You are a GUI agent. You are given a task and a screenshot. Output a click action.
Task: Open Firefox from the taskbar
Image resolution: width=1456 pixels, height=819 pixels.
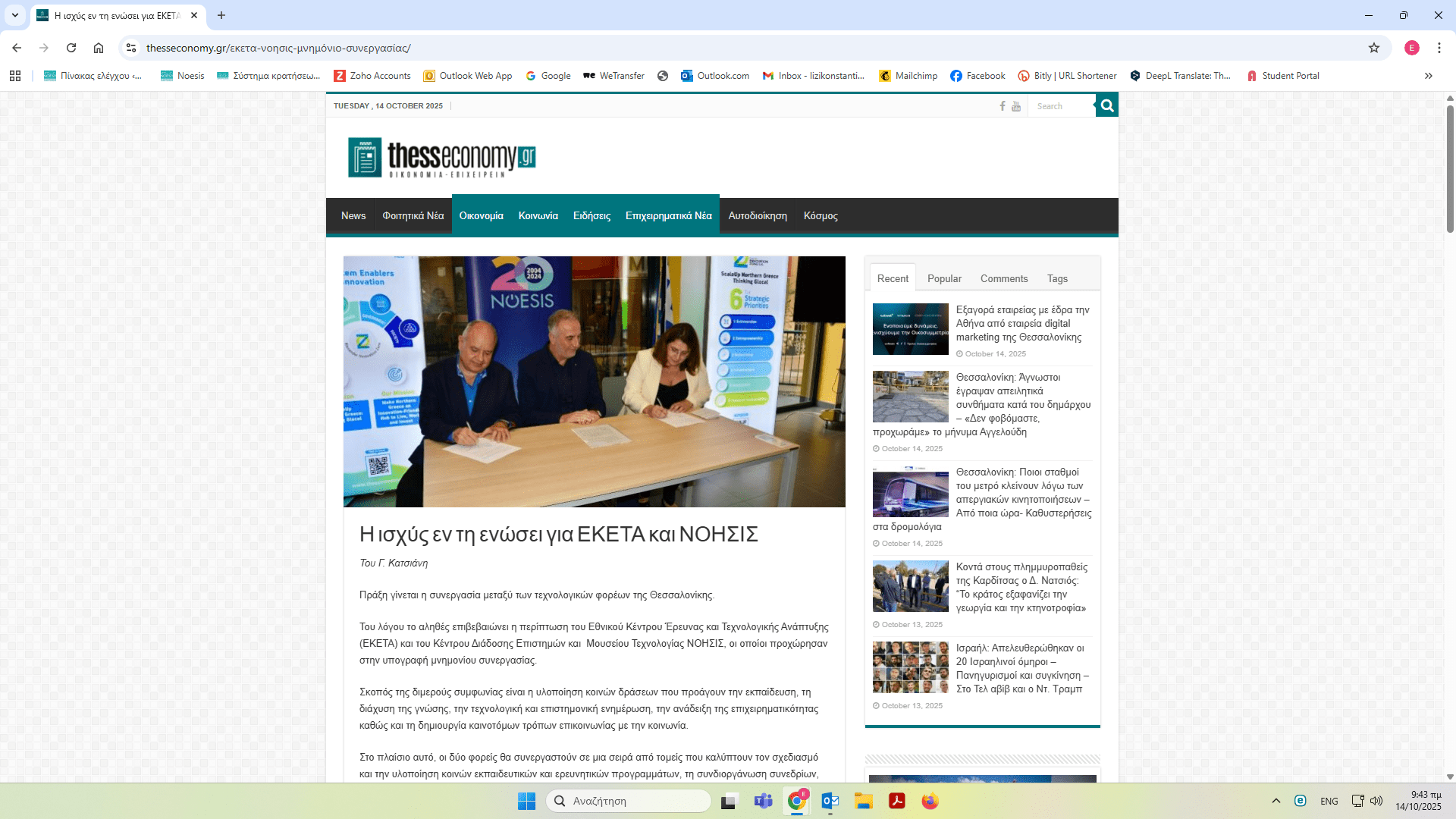point(930,801)
